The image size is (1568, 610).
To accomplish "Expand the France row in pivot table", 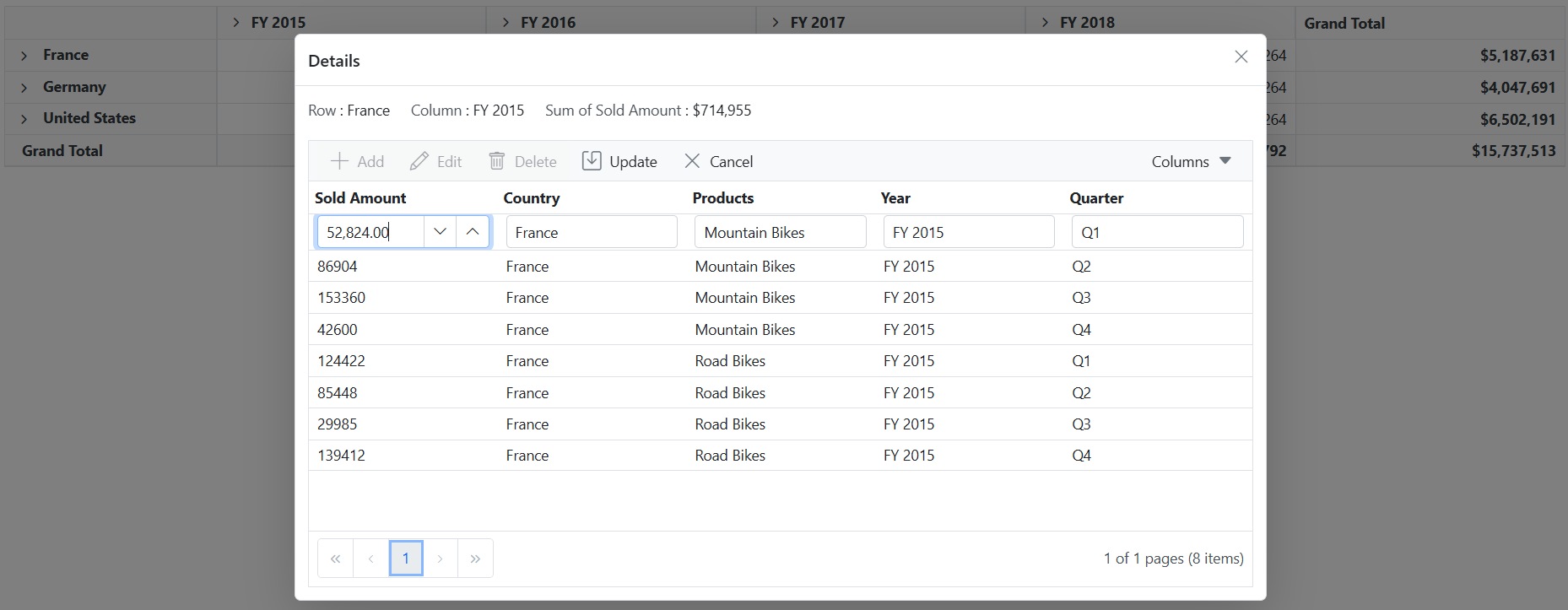I will coord(24,56).
